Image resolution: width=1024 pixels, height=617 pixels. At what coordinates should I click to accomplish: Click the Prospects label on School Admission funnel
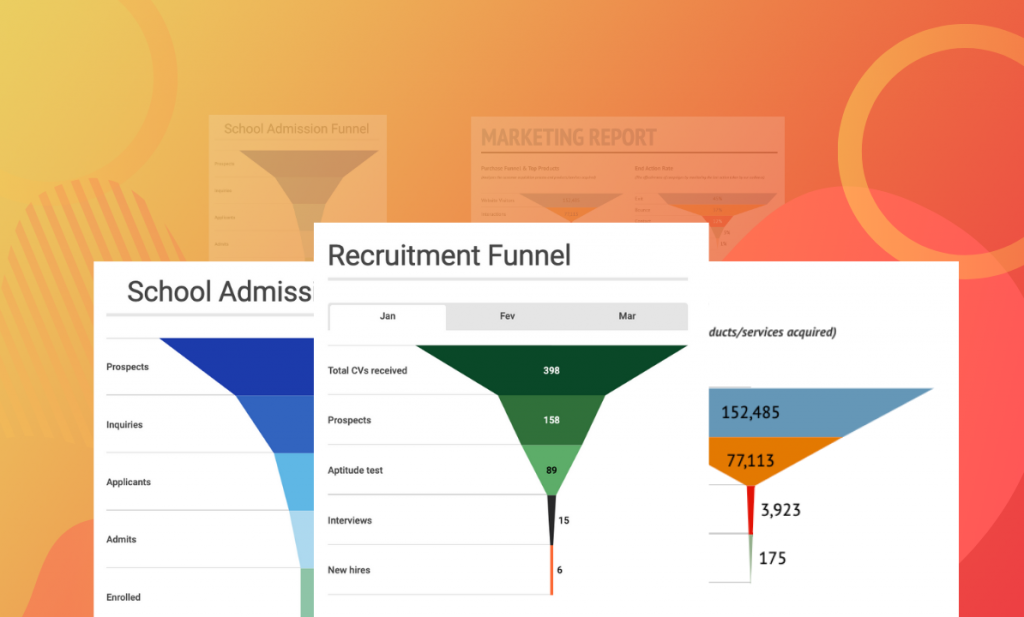tap(127, 367)
